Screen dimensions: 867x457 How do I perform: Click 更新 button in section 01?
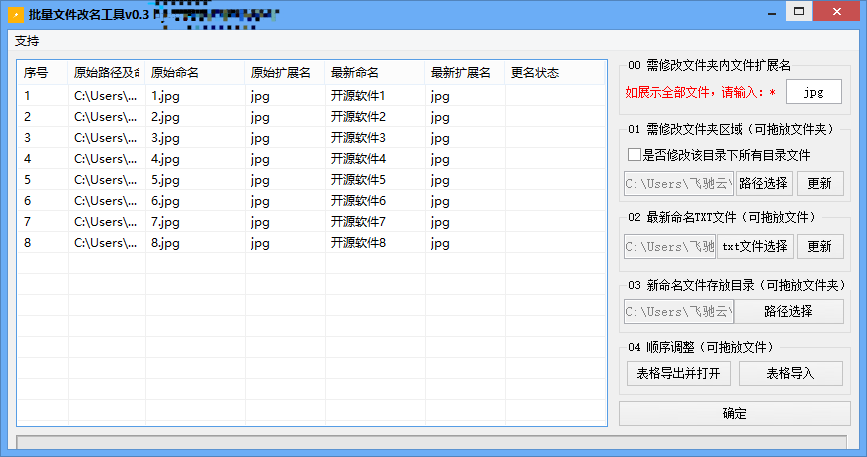(819, 183)
